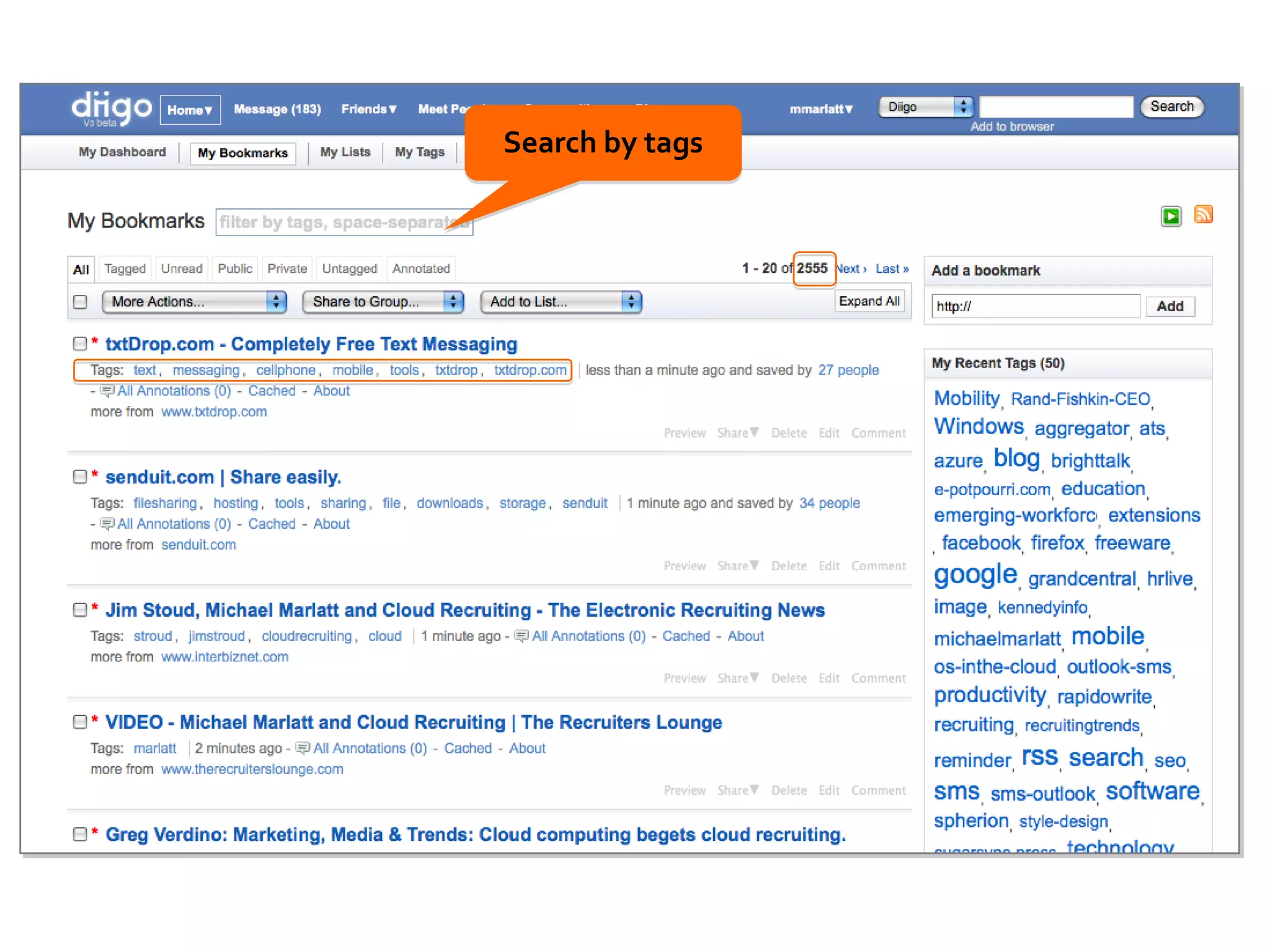The width and height of the screenshot is (1270, 952).
Task: Show Untagged bookmarks
Action: (x=350, y=269)
